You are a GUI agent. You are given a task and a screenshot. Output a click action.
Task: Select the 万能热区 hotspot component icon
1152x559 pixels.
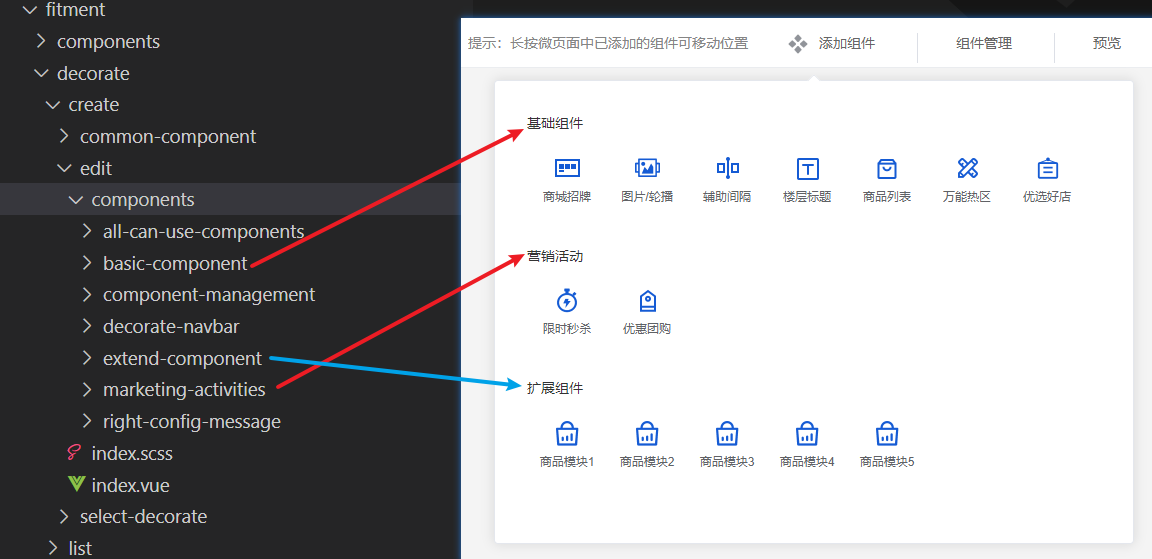pyautogui.click(x=967, y=169)
